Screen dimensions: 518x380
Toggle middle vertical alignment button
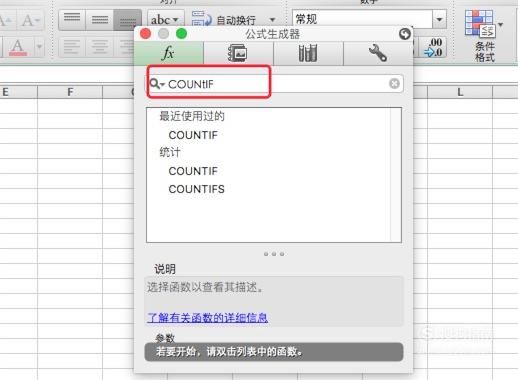(100, 20)
